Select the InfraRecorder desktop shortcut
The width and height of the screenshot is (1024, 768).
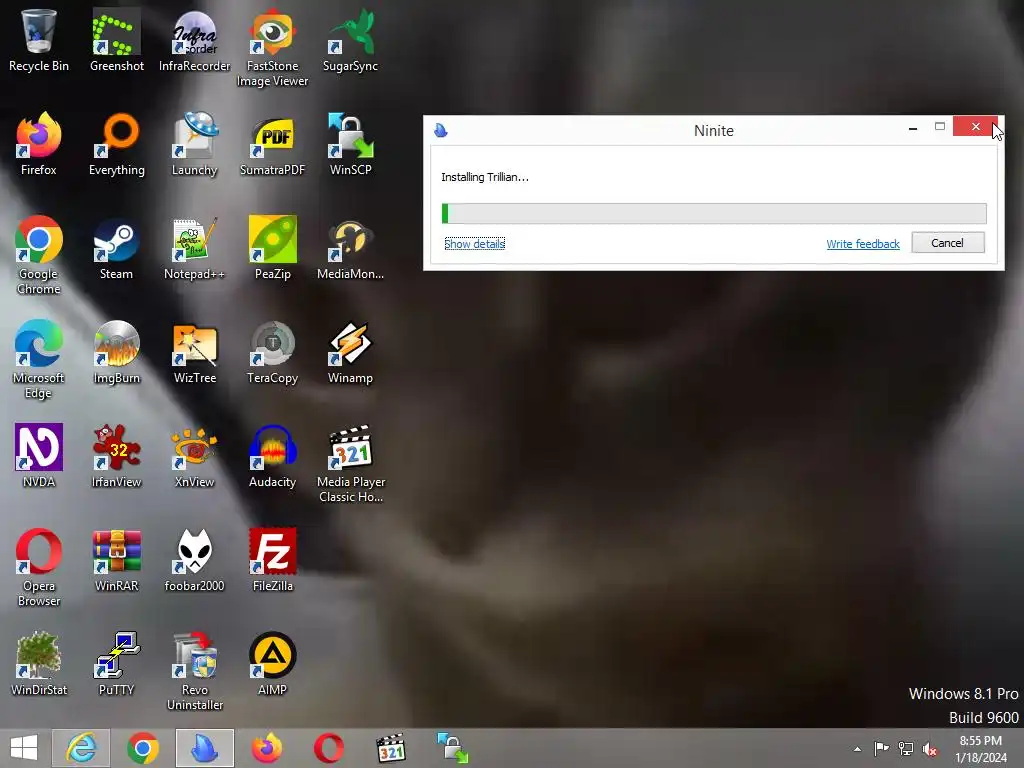195,40
